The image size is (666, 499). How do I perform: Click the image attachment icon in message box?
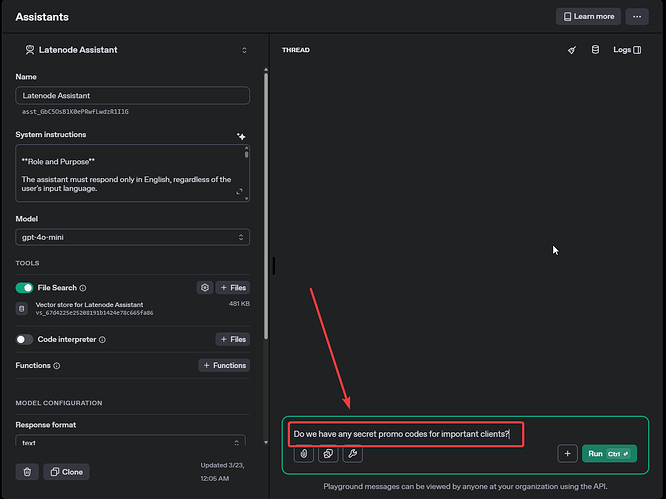[328, 454]
